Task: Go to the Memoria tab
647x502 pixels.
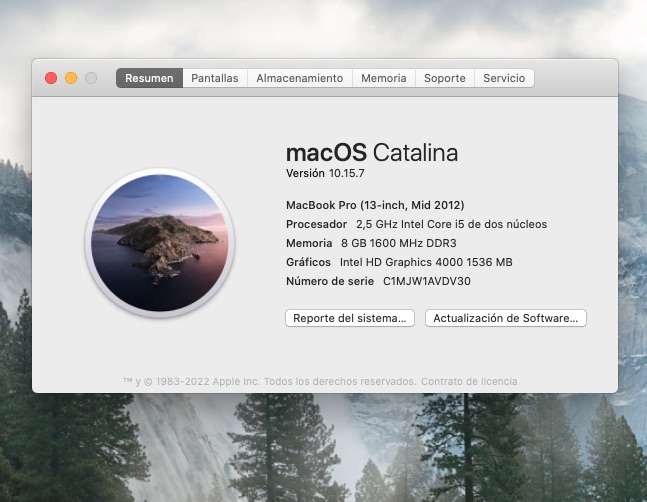Action: pos(383,78)
